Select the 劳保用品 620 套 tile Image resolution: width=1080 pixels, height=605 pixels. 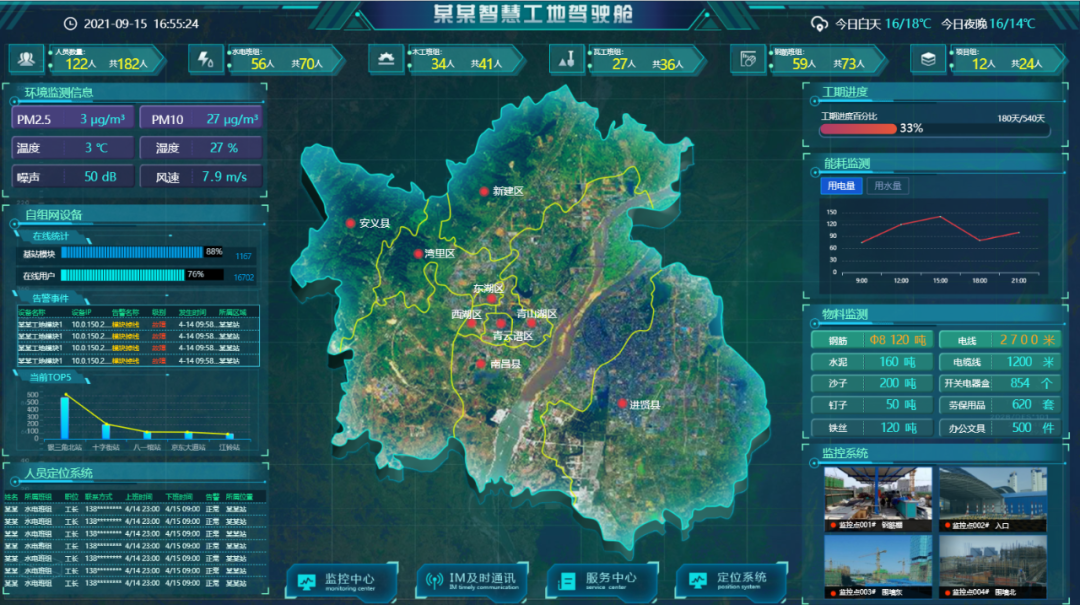999,405
